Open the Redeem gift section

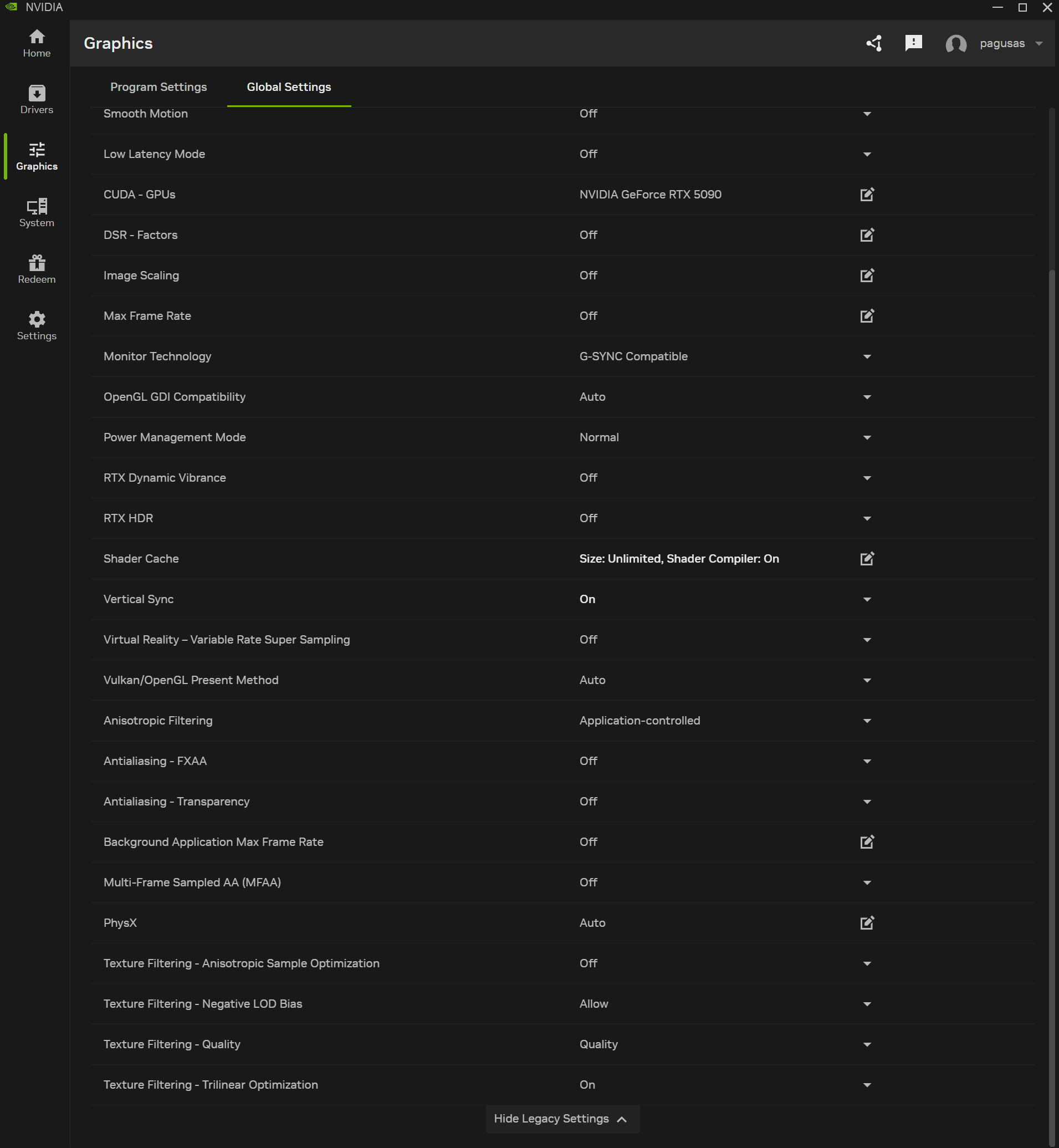click(37, 269)
